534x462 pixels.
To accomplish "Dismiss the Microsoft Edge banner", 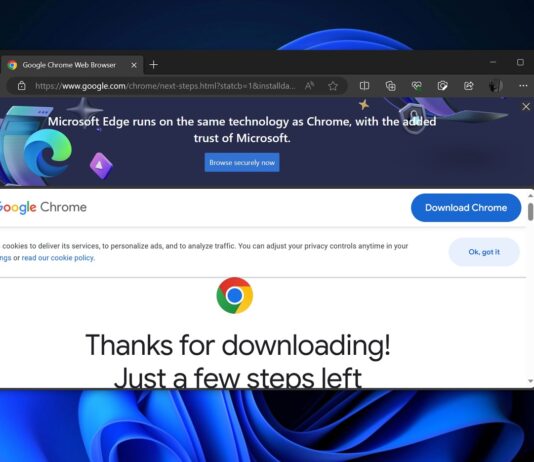I will pyautogui.click(x=526, y=107).
